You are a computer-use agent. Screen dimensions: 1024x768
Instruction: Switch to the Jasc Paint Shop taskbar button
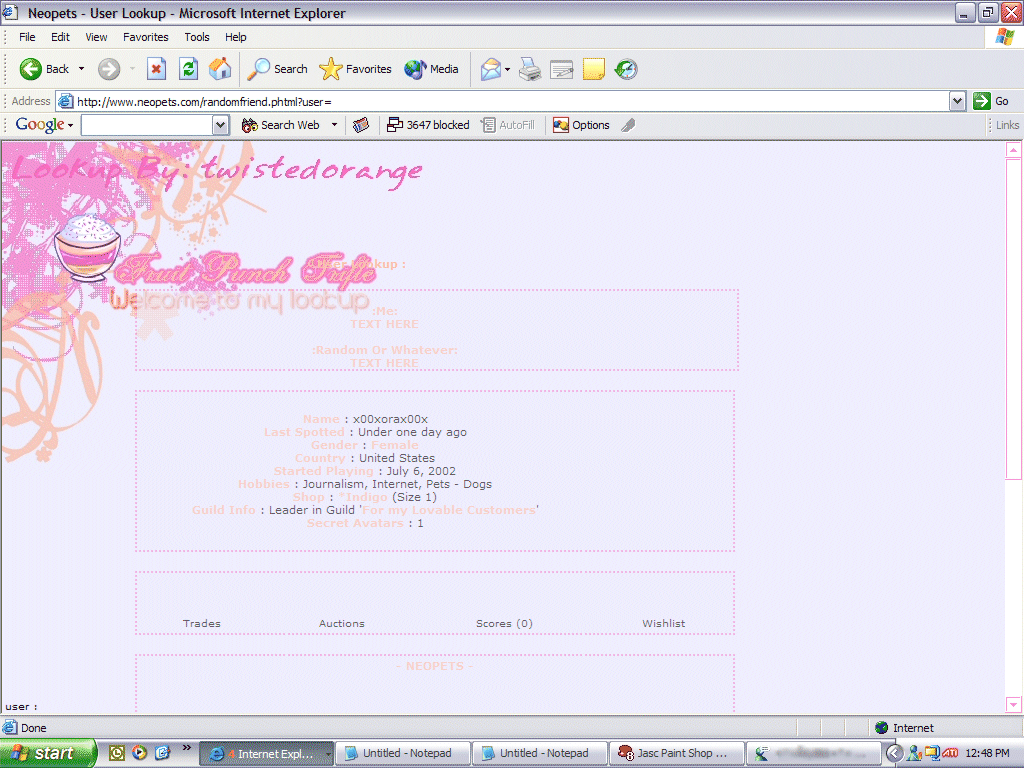pyautogui.click(x=676, y=753)
